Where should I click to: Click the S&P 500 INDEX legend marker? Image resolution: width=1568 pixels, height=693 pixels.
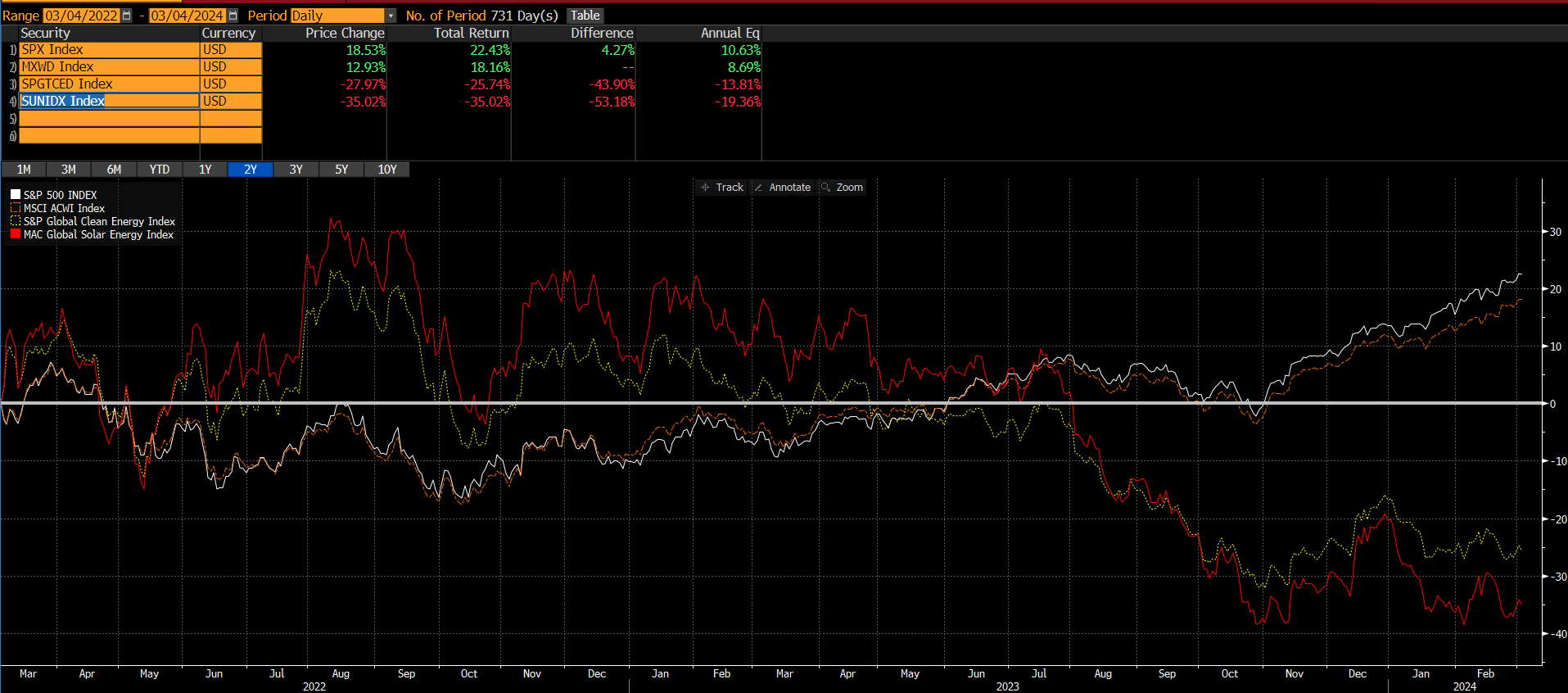tap(16, 195)
